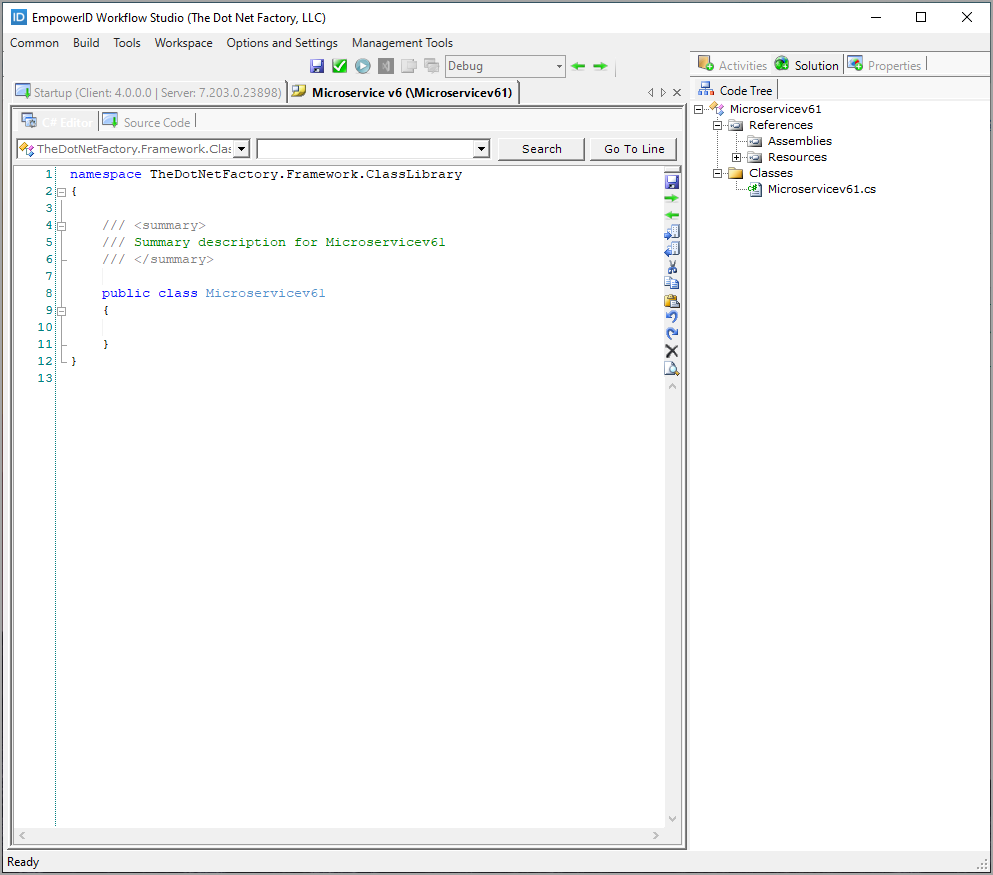Click the blue Undo arrow icon

[x=672, y=317]
